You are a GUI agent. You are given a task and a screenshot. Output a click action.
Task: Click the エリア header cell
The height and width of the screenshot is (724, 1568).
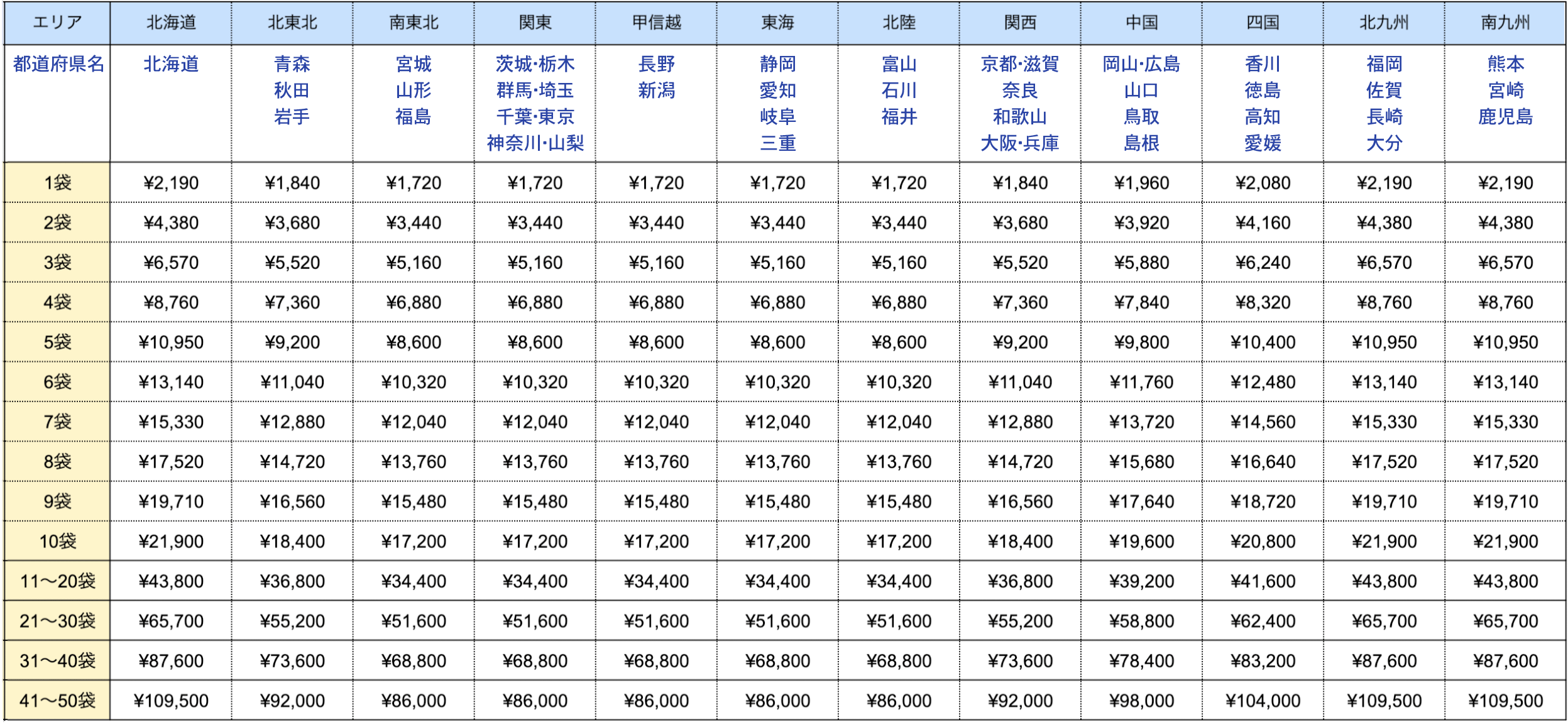point(57,23)
